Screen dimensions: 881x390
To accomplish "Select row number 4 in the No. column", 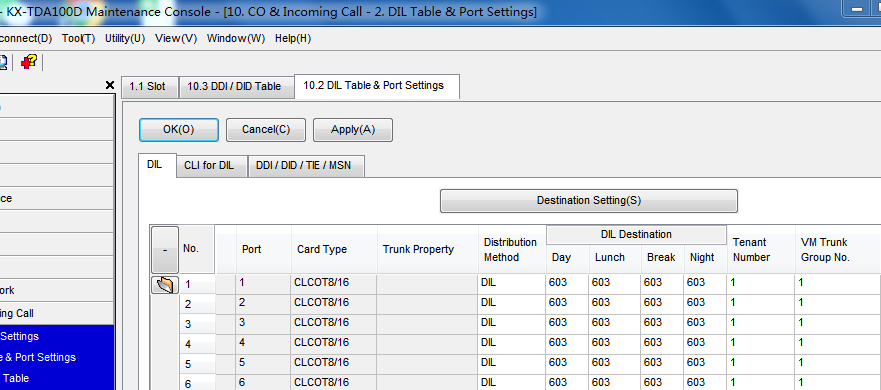I will point(197,344).
